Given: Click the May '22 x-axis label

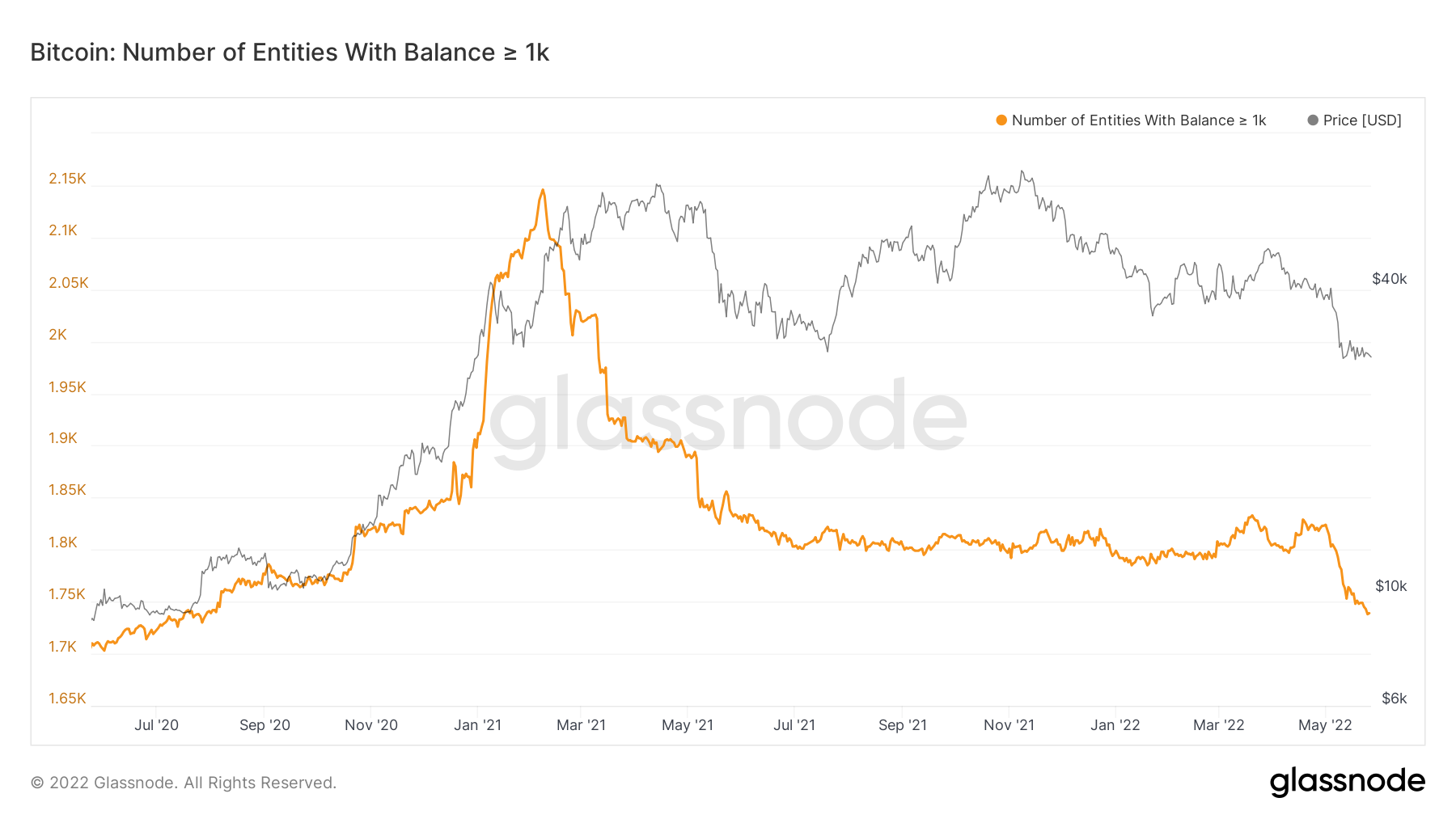Looking at the screenshot, I should tap(1325, 725).
